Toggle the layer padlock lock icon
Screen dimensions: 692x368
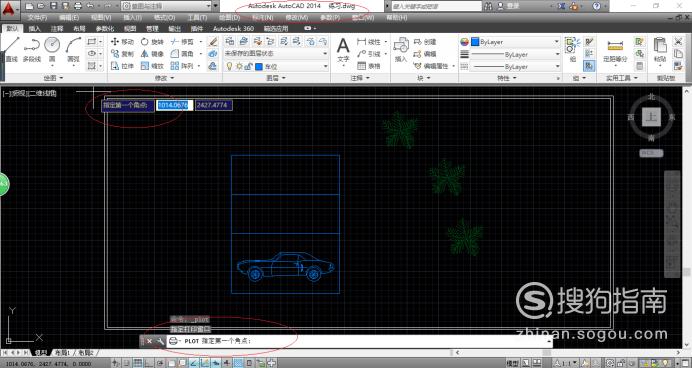(248, 66)
